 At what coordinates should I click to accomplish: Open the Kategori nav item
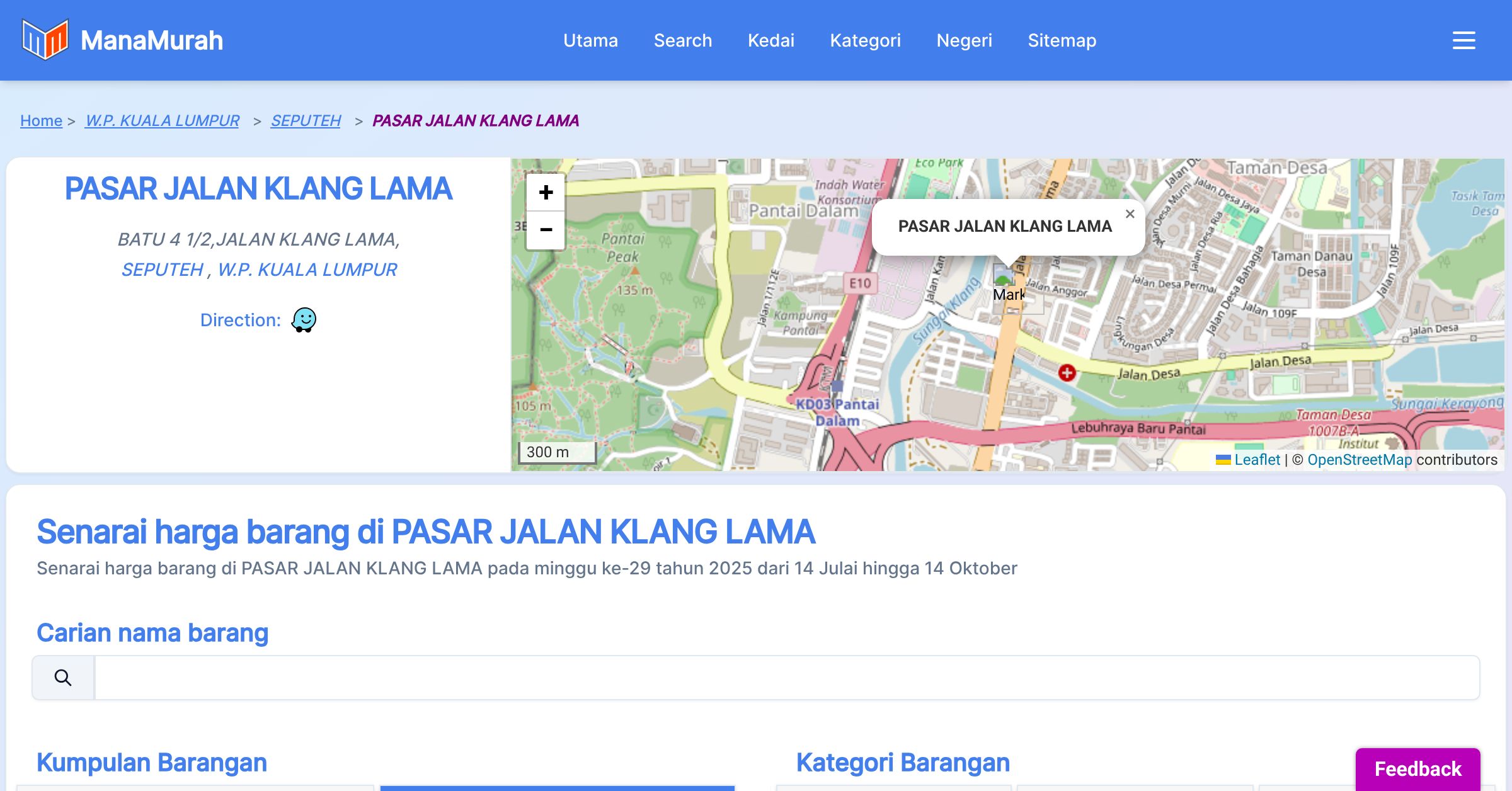click(x=865, y=40)
